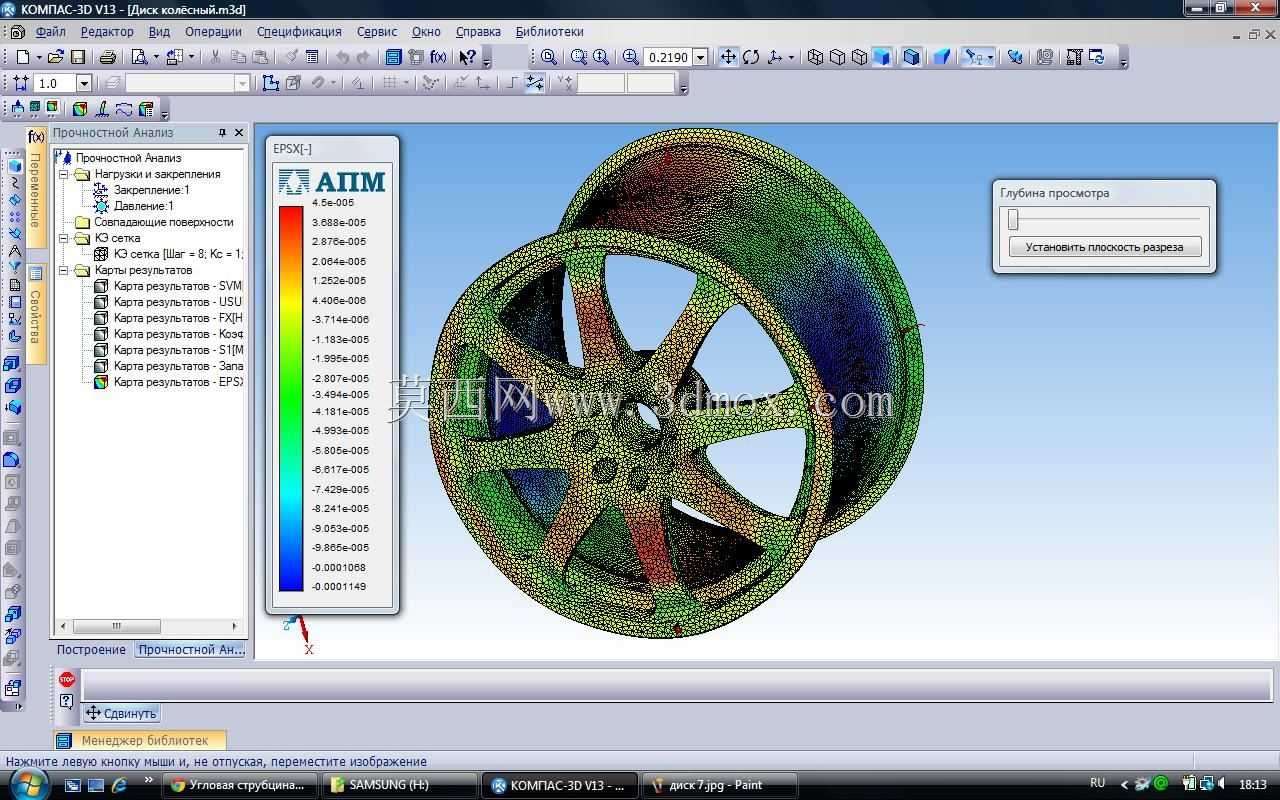
Task: Open print preview from the toolbar
Action: point(139,57)
